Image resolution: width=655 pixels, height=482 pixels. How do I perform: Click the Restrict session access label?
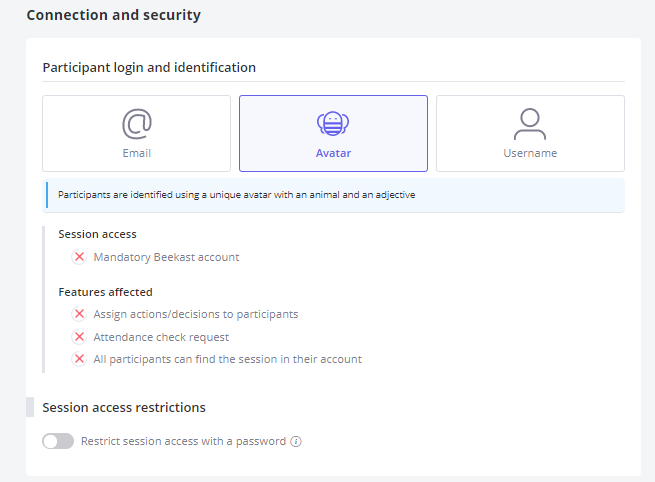coord(183,441)
